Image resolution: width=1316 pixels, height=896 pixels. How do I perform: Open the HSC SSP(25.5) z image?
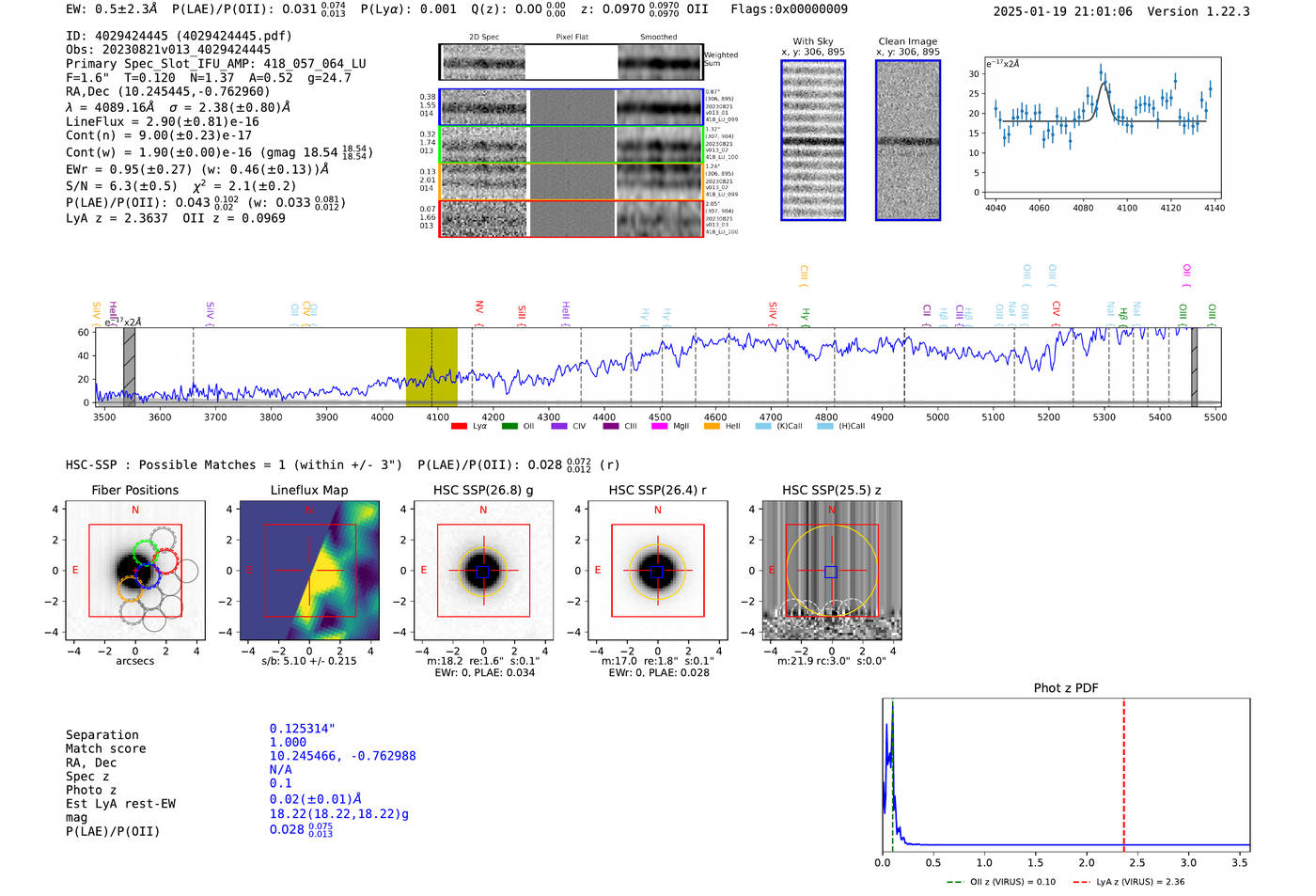[x=831, y=571]
